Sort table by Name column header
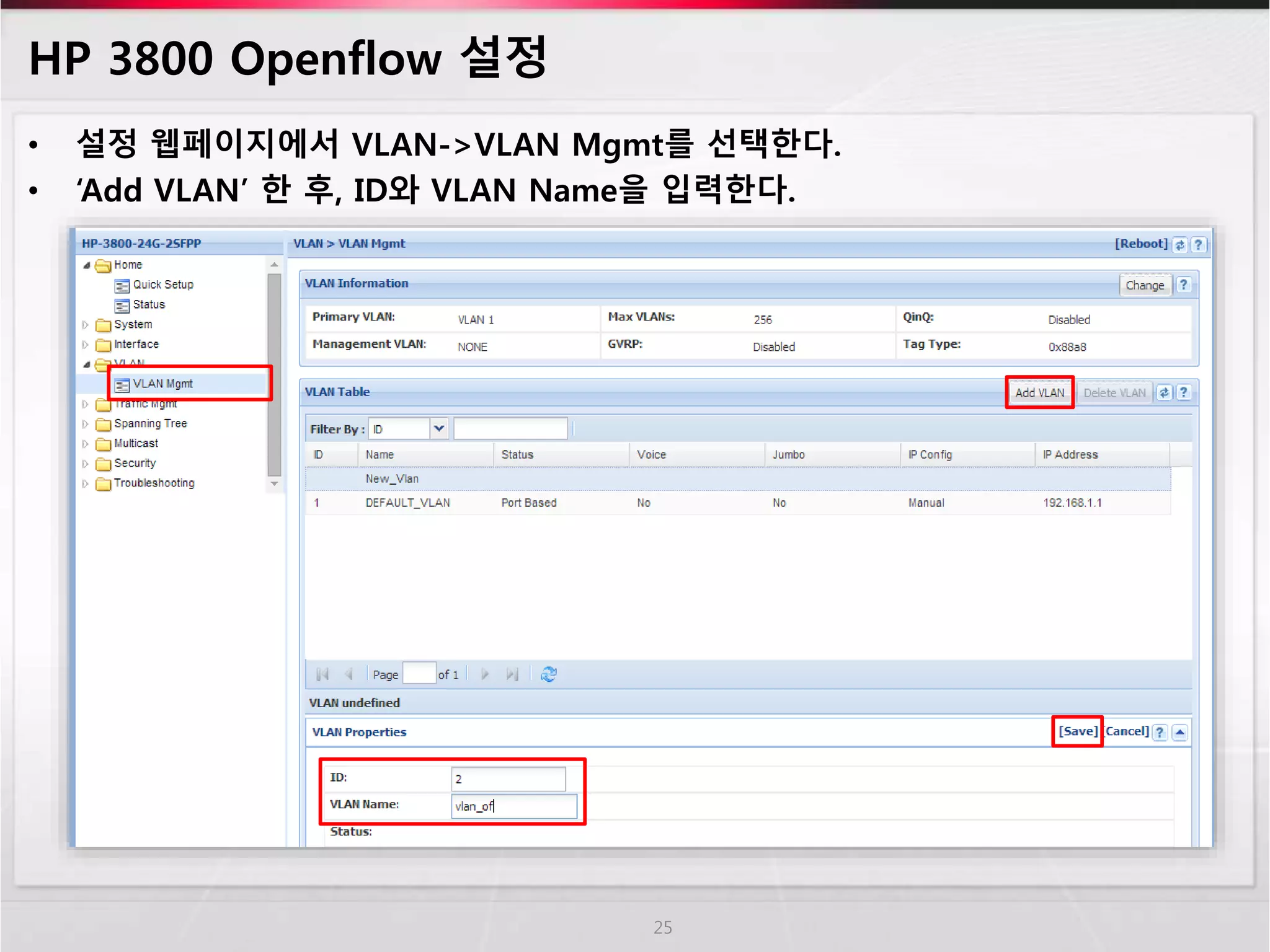1270x952 pixels. click(x=426, y=454)
